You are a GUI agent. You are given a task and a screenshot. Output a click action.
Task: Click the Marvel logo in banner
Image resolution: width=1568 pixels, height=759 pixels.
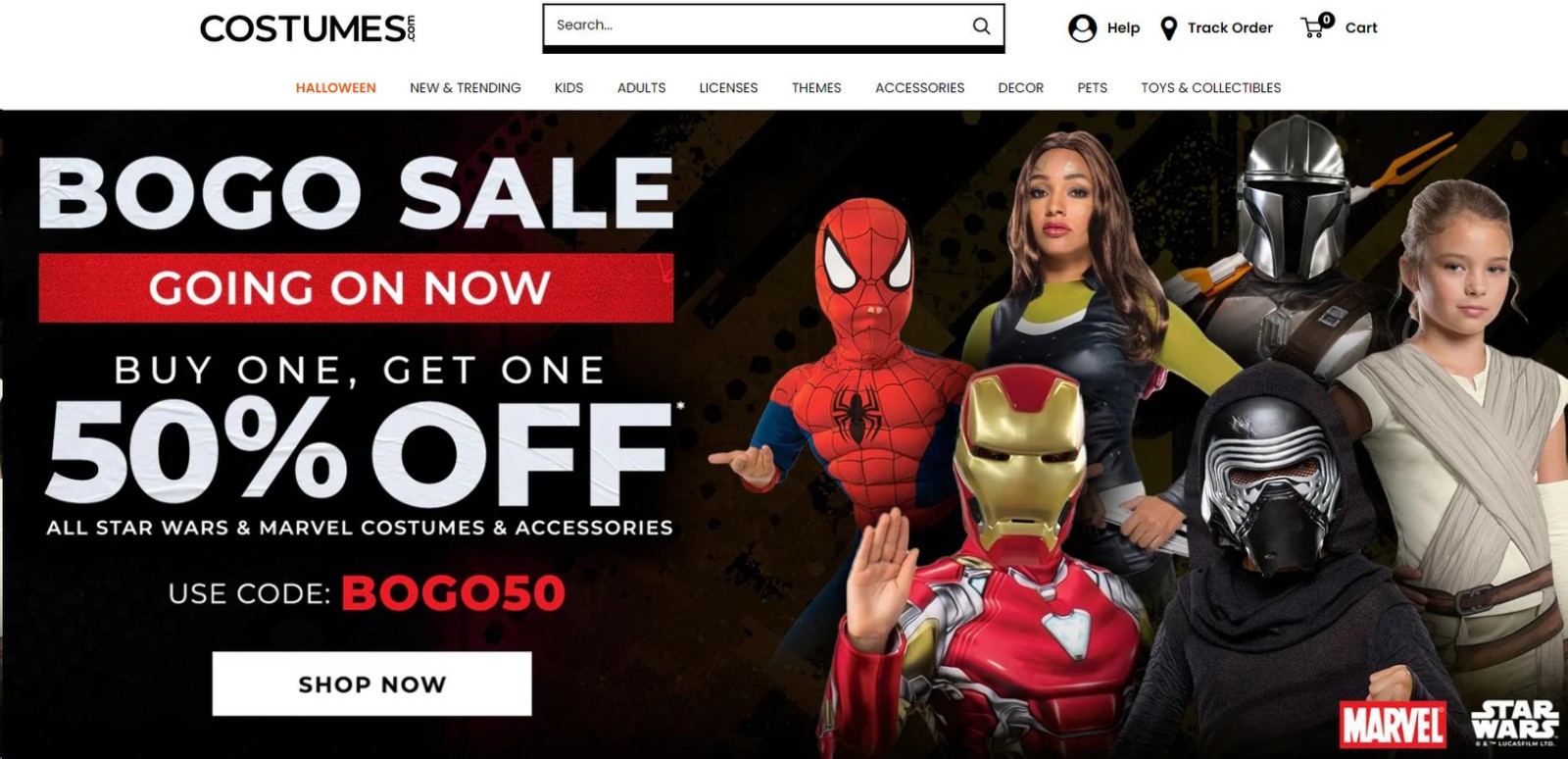pos(1392,726)
